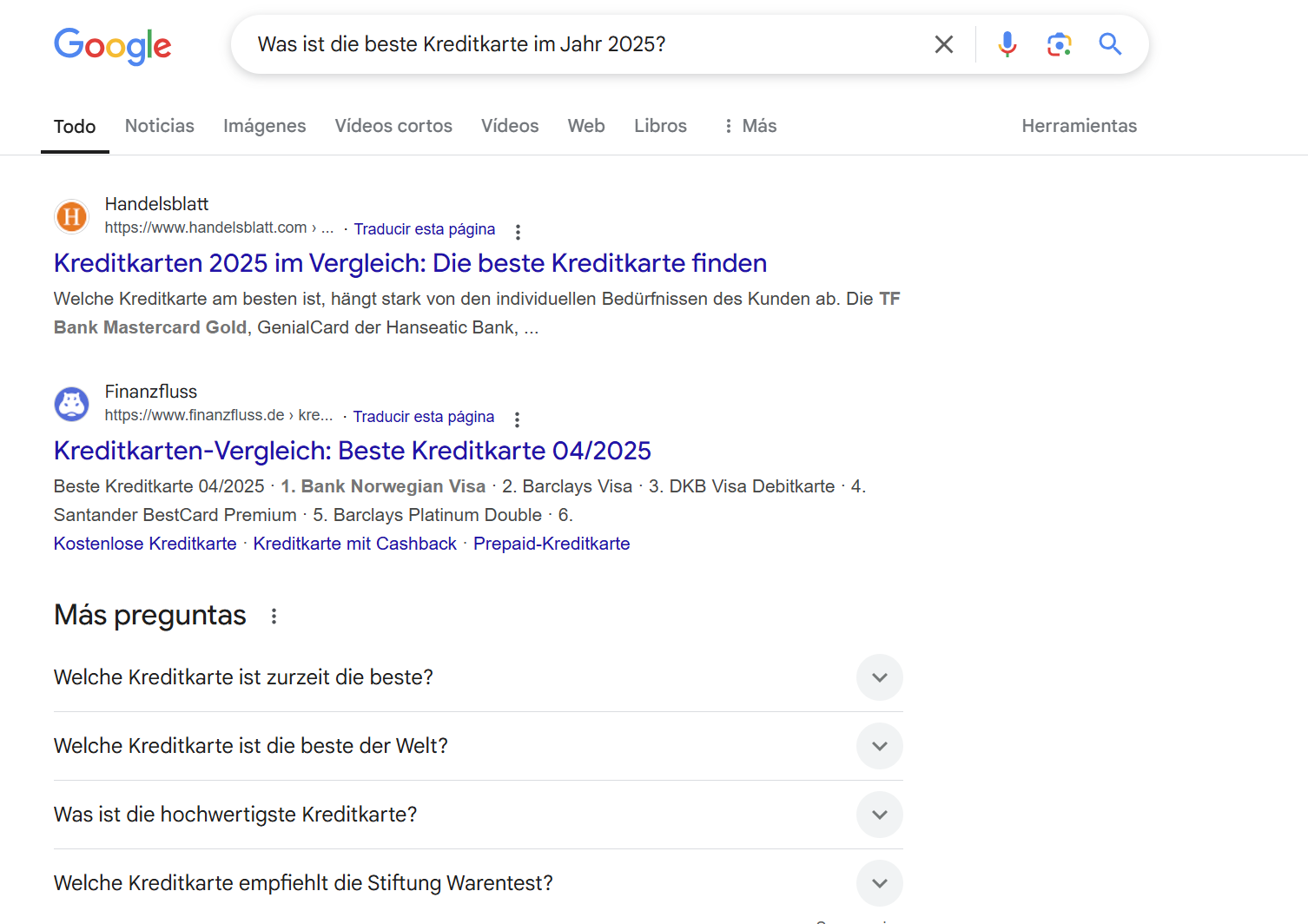Viewport: 1308px width, 924px height.
Task: Click the Handelsblatt favicon
Action: (72, 216)
